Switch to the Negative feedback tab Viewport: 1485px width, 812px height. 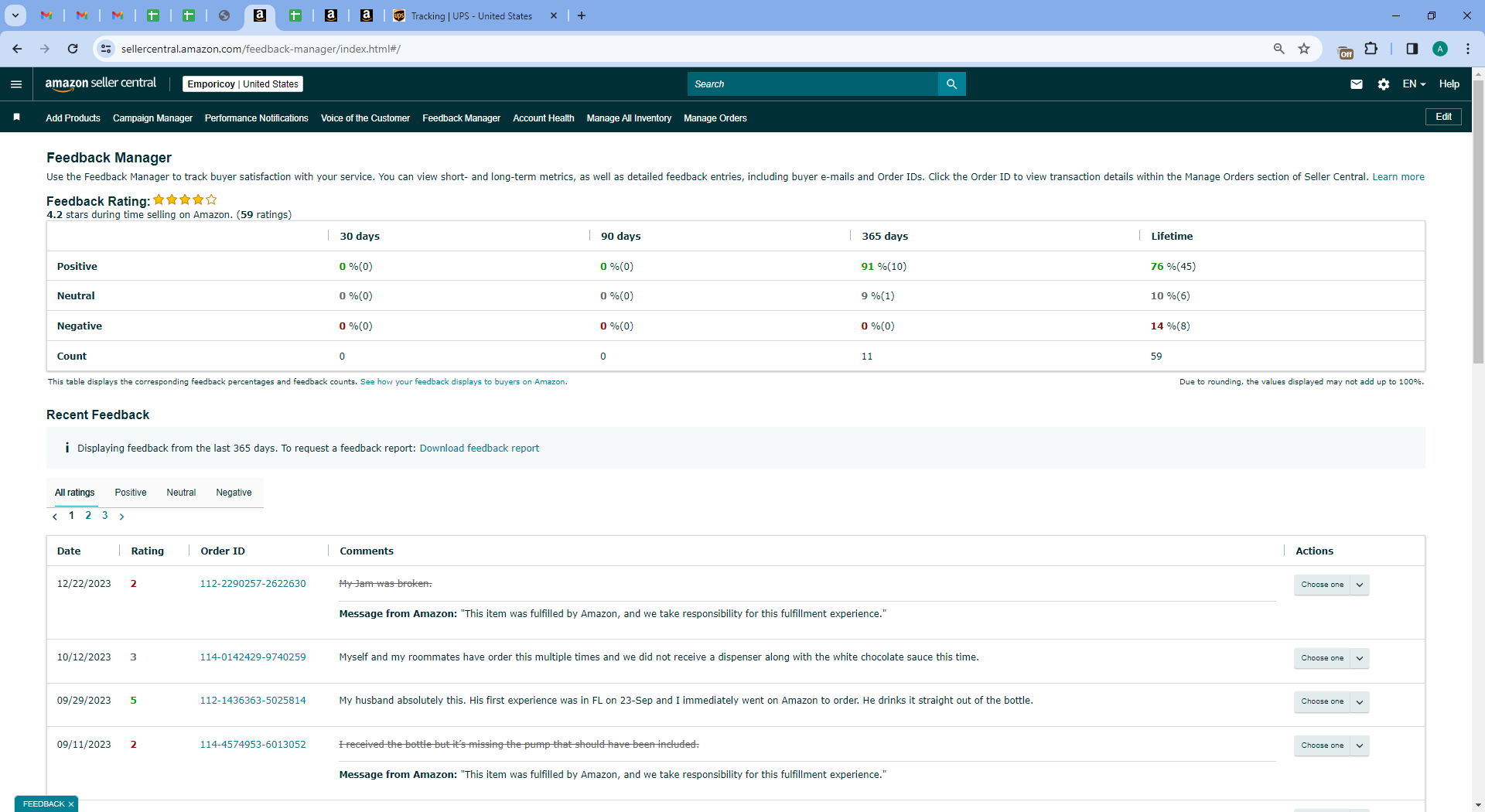[x=234, y=493]
